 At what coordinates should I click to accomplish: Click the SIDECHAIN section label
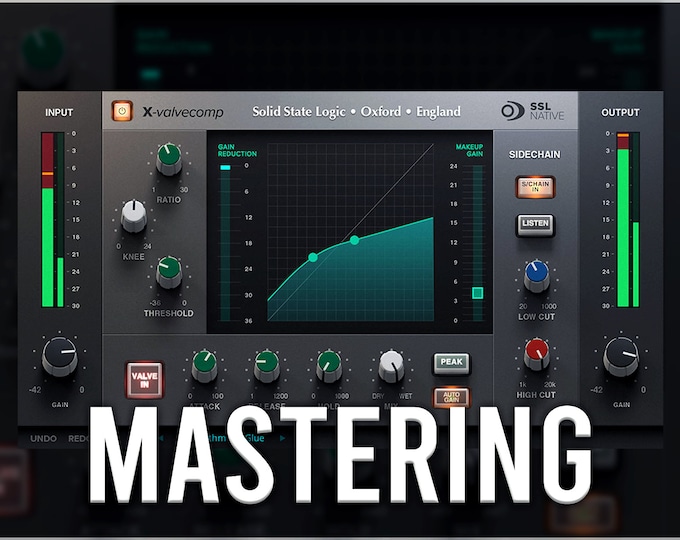click(534, 154)
